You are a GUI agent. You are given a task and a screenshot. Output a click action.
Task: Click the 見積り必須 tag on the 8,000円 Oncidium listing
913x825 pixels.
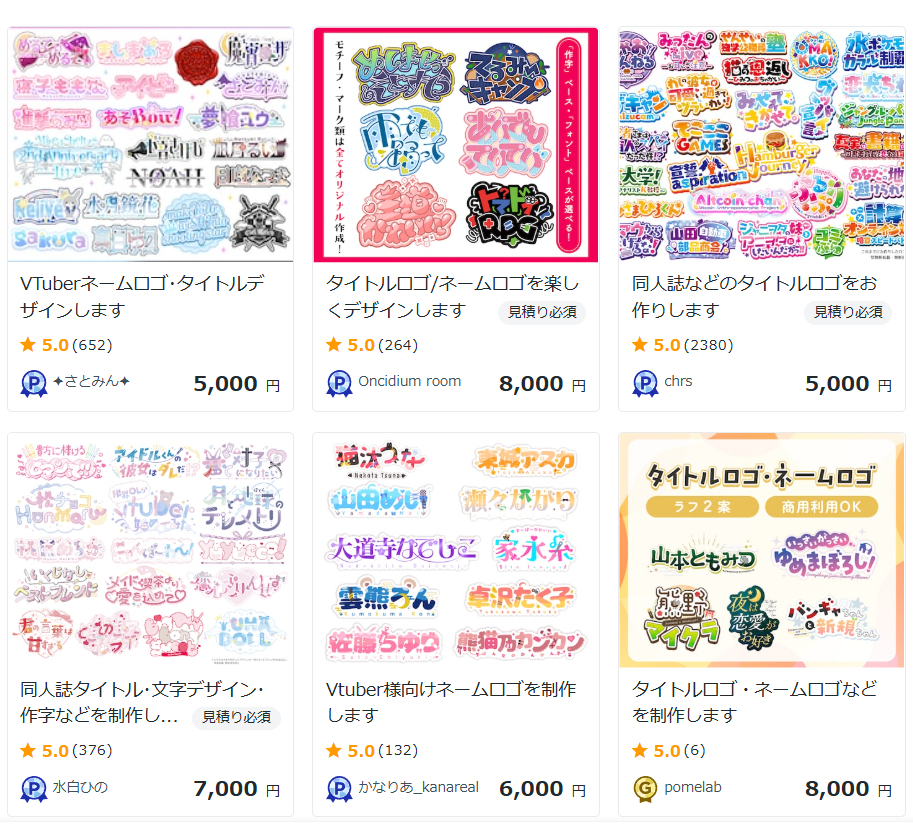tap(542, 312)
